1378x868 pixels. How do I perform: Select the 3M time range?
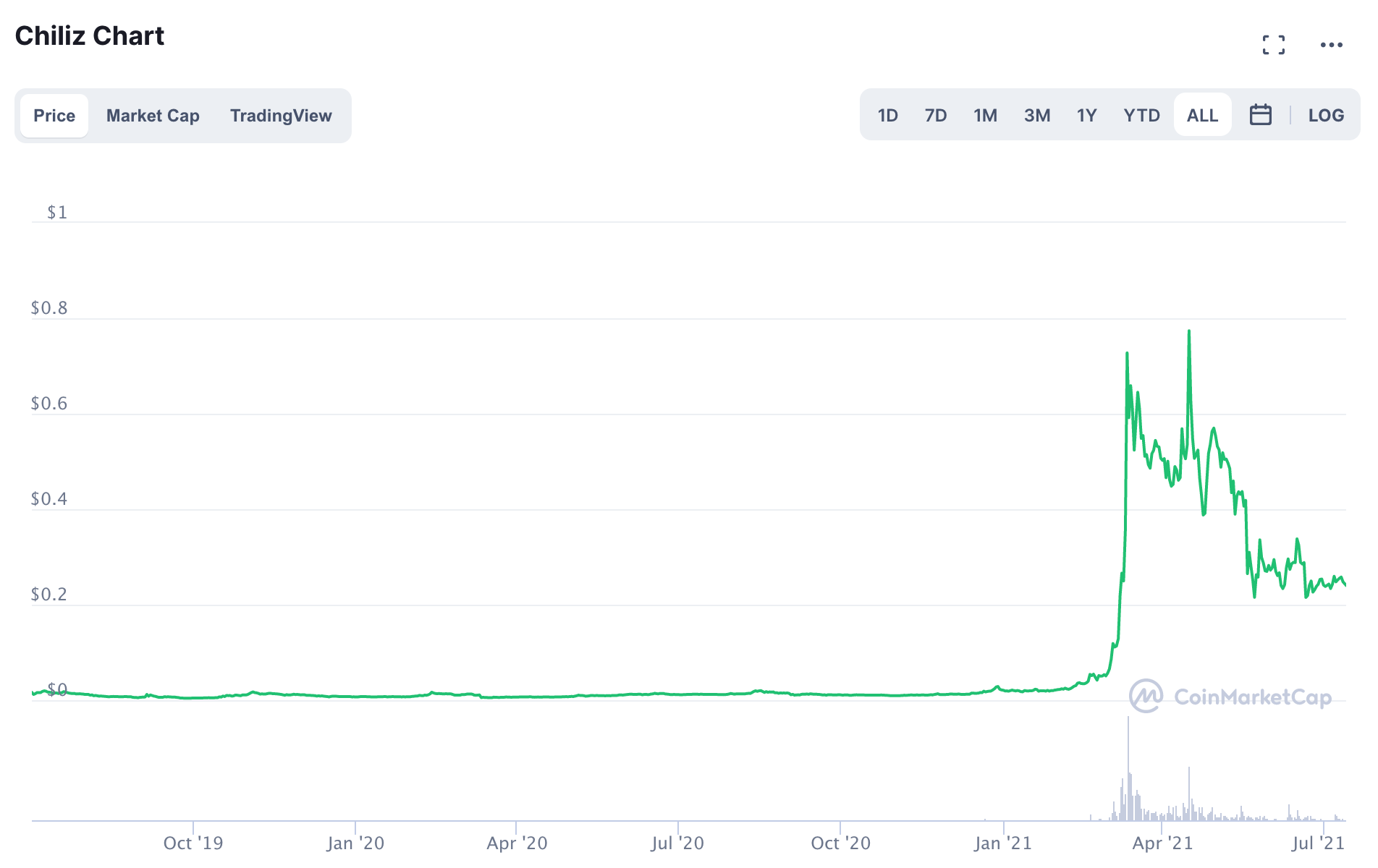click(x=1036, y=116)
